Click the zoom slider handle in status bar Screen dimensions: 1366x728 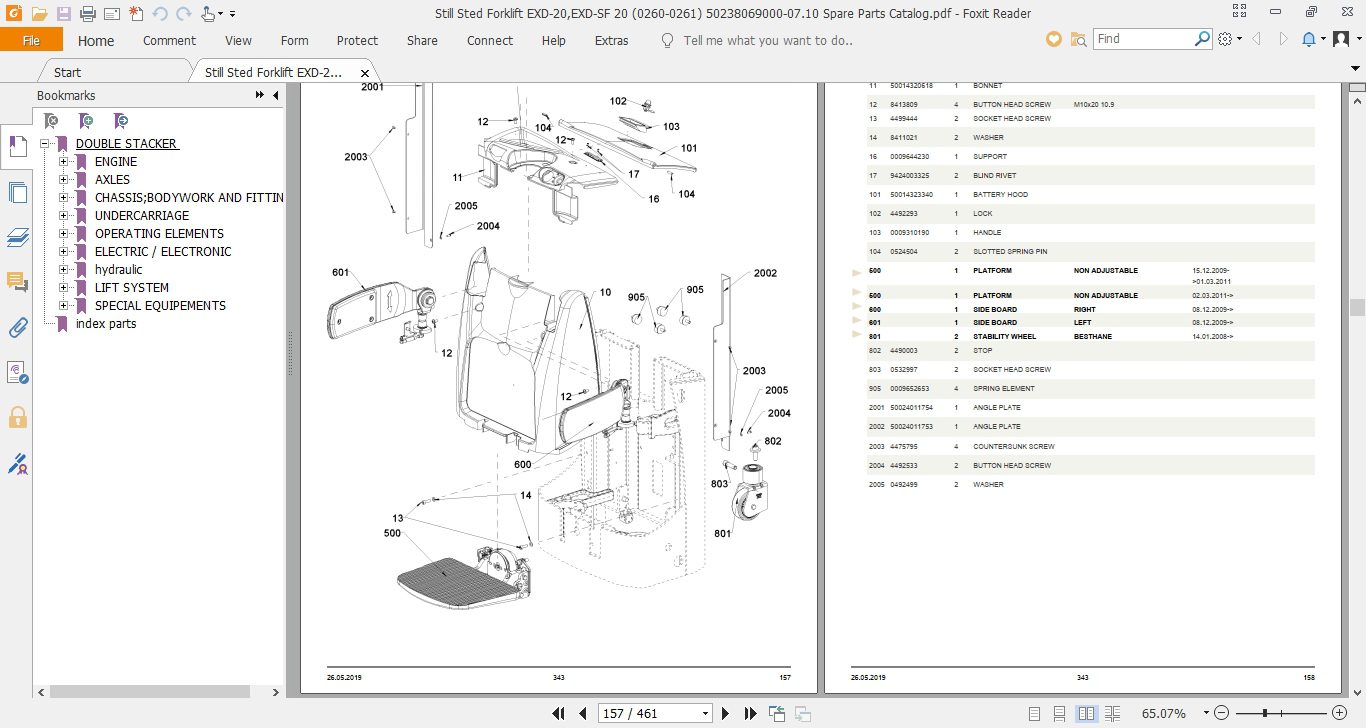tap(1266, 714)
